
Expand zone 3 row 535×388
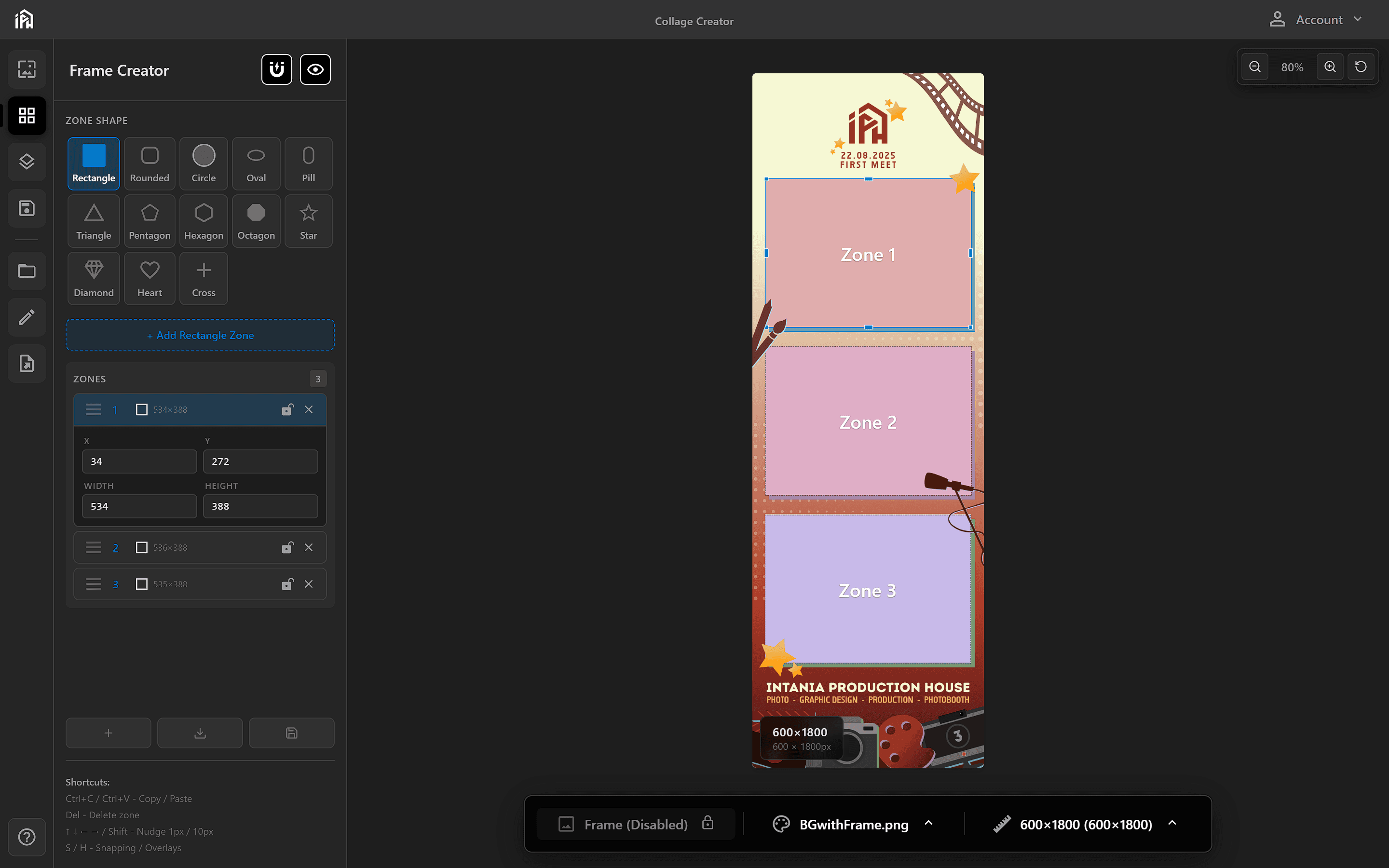pos(200,584)
